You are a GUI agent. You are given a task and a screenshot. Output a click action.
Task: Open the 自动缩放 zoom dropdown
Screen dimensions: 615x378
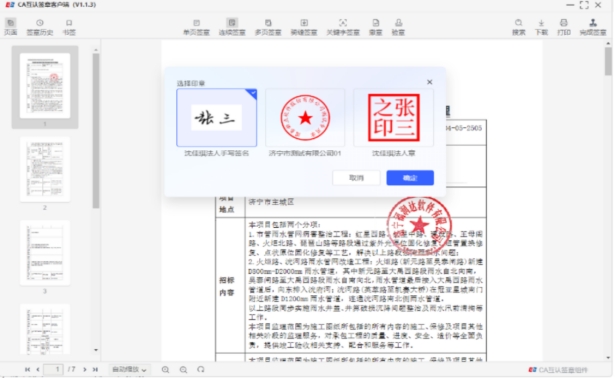[129, 369]
